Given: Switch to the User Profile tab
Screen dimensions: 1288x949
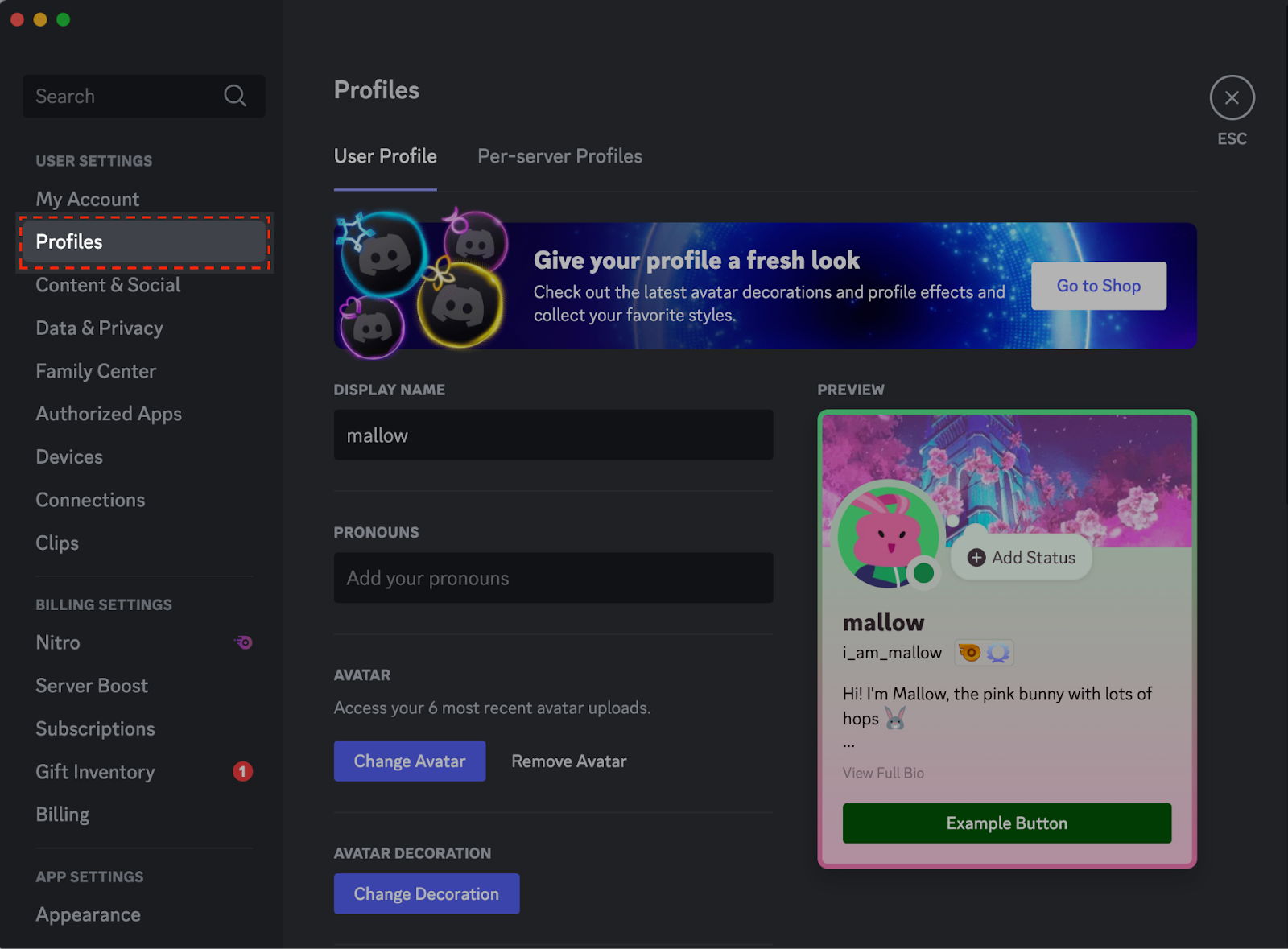Looking at the screenshot, I should coord(386,156).
